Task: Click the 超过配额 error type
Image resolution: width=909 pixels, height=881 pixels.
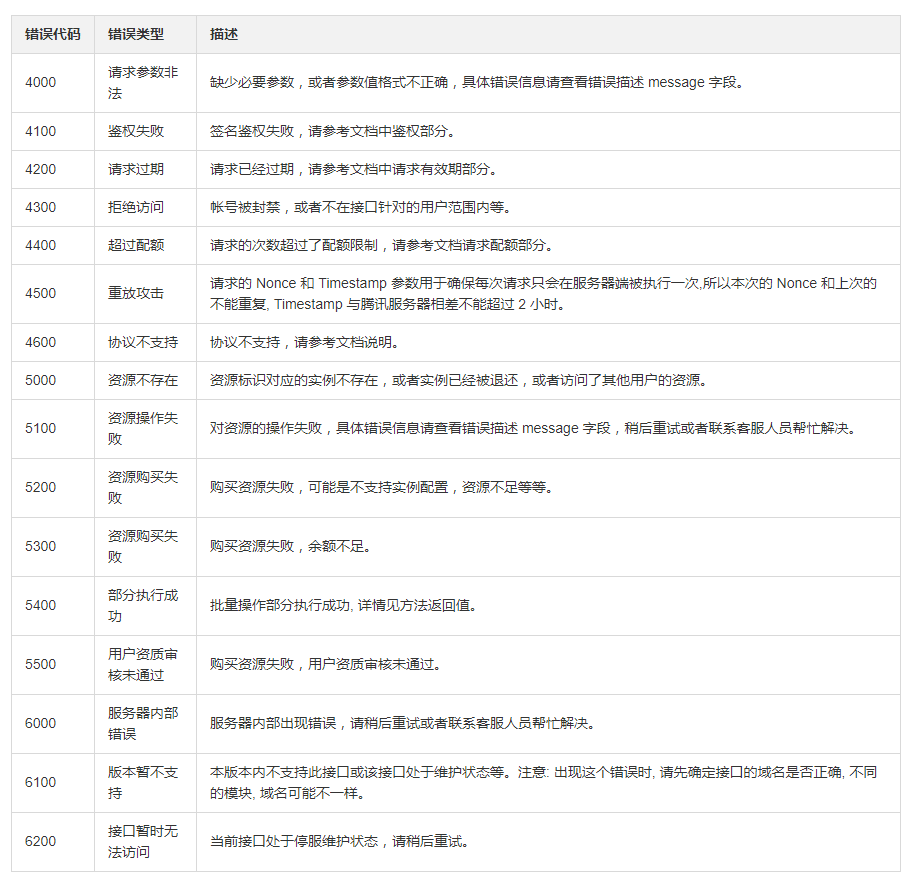Action: coord(136,245)
